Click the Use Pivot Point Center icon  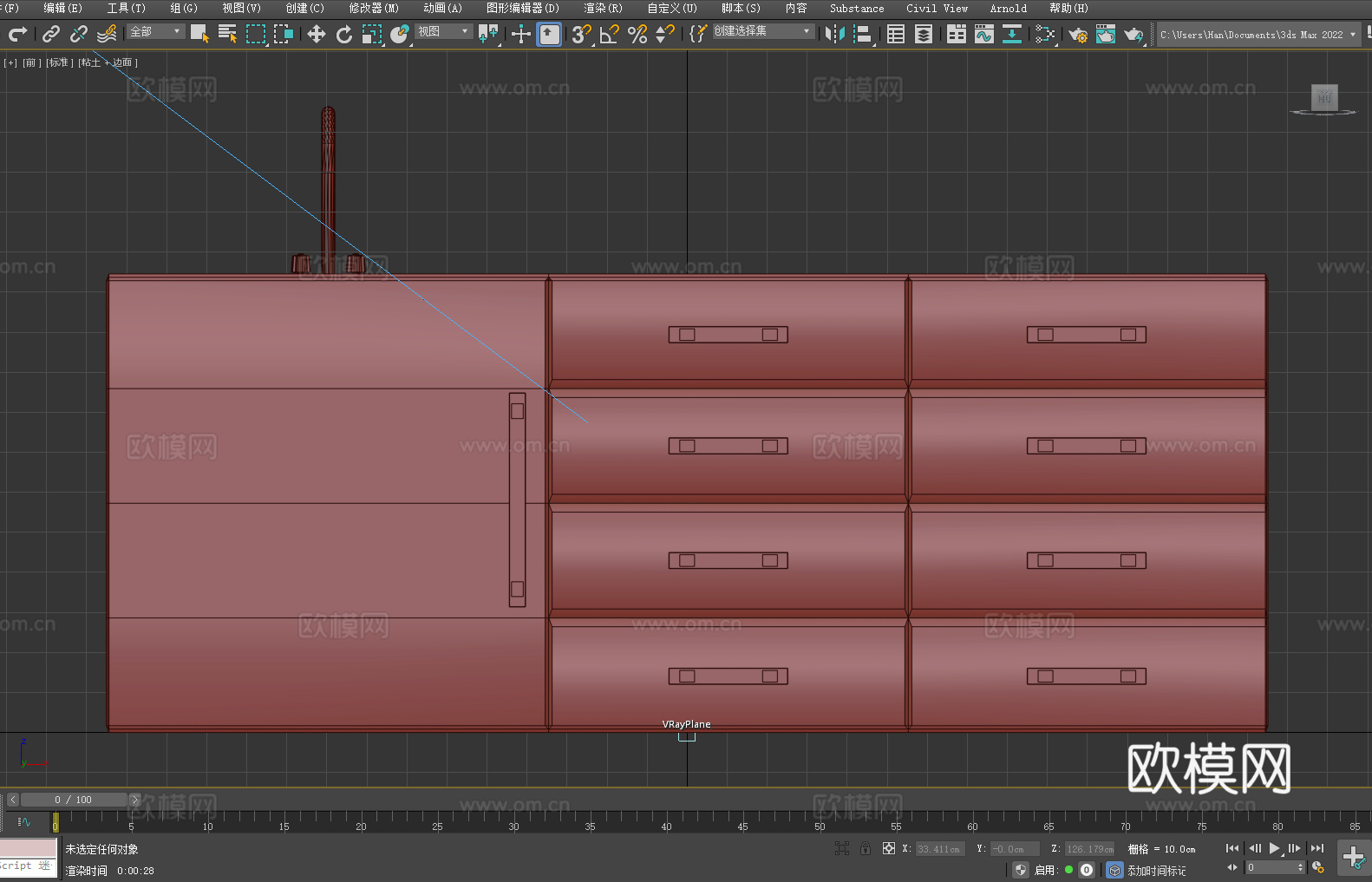point(489,34)
